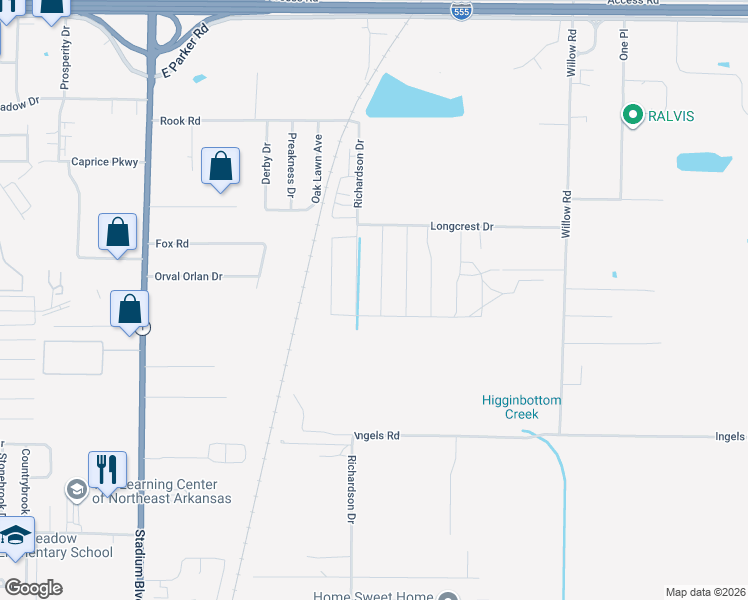
Task: Click the Learning Center school icon
Action: click(76, 490)
